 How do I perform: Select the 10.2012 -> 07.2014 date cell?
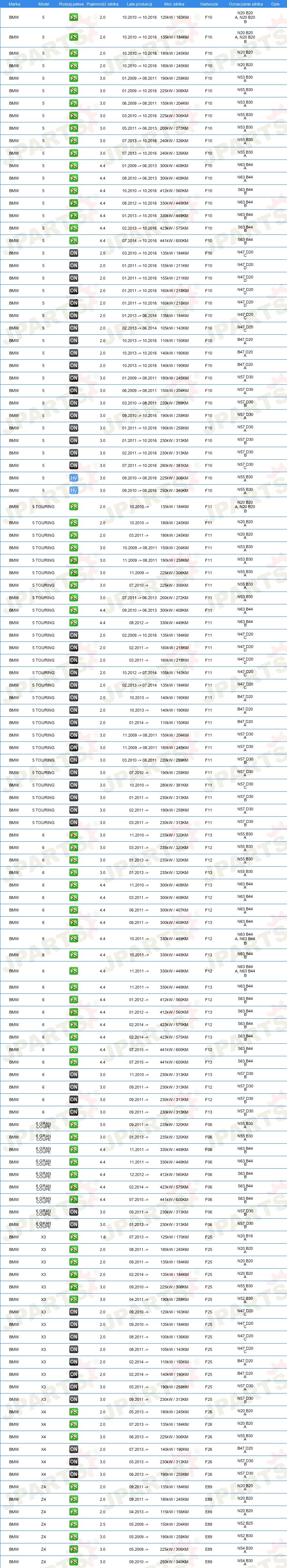pos(139,673)
